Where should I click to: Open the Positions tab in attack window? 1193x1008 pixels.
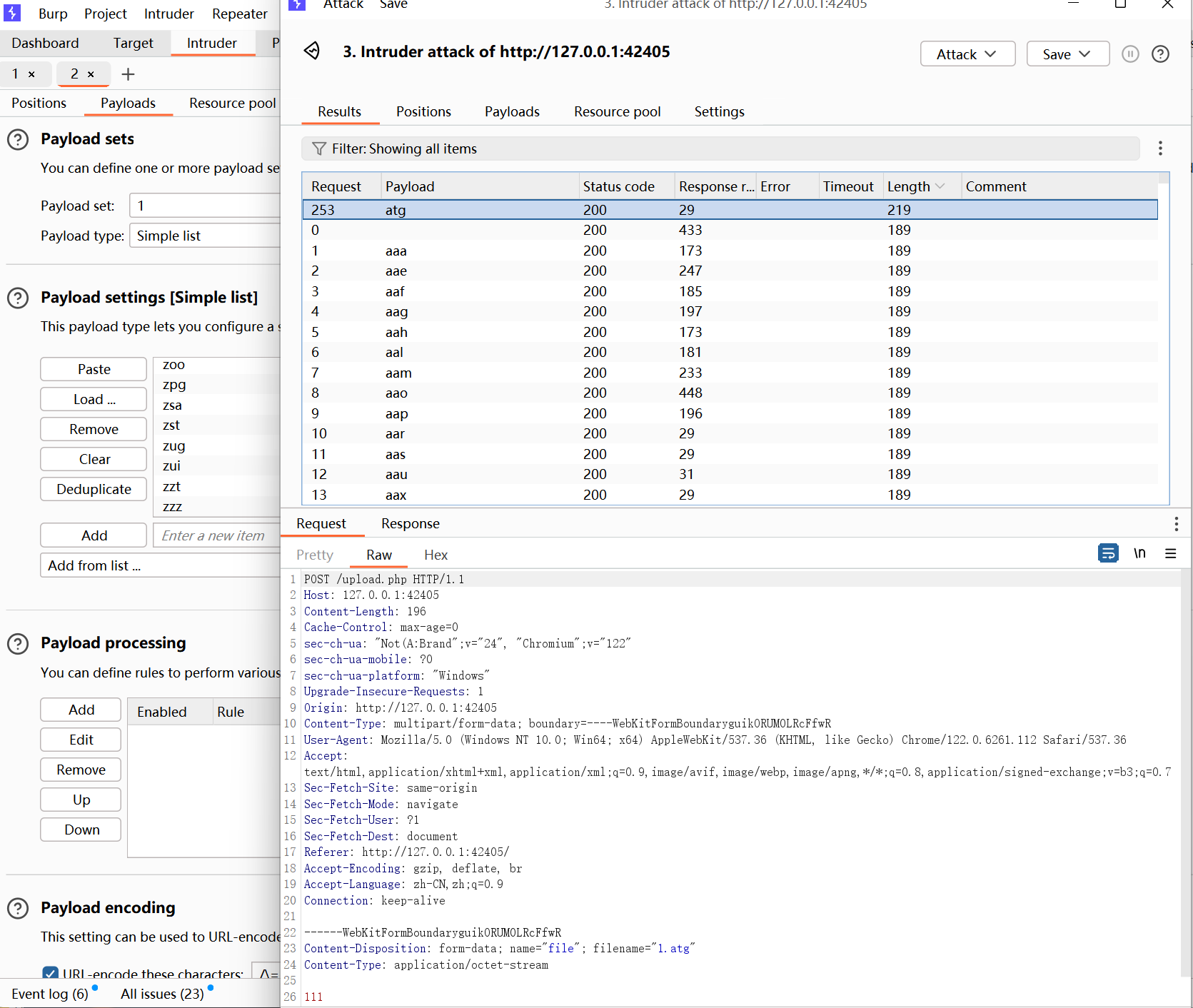coord(423,112)
